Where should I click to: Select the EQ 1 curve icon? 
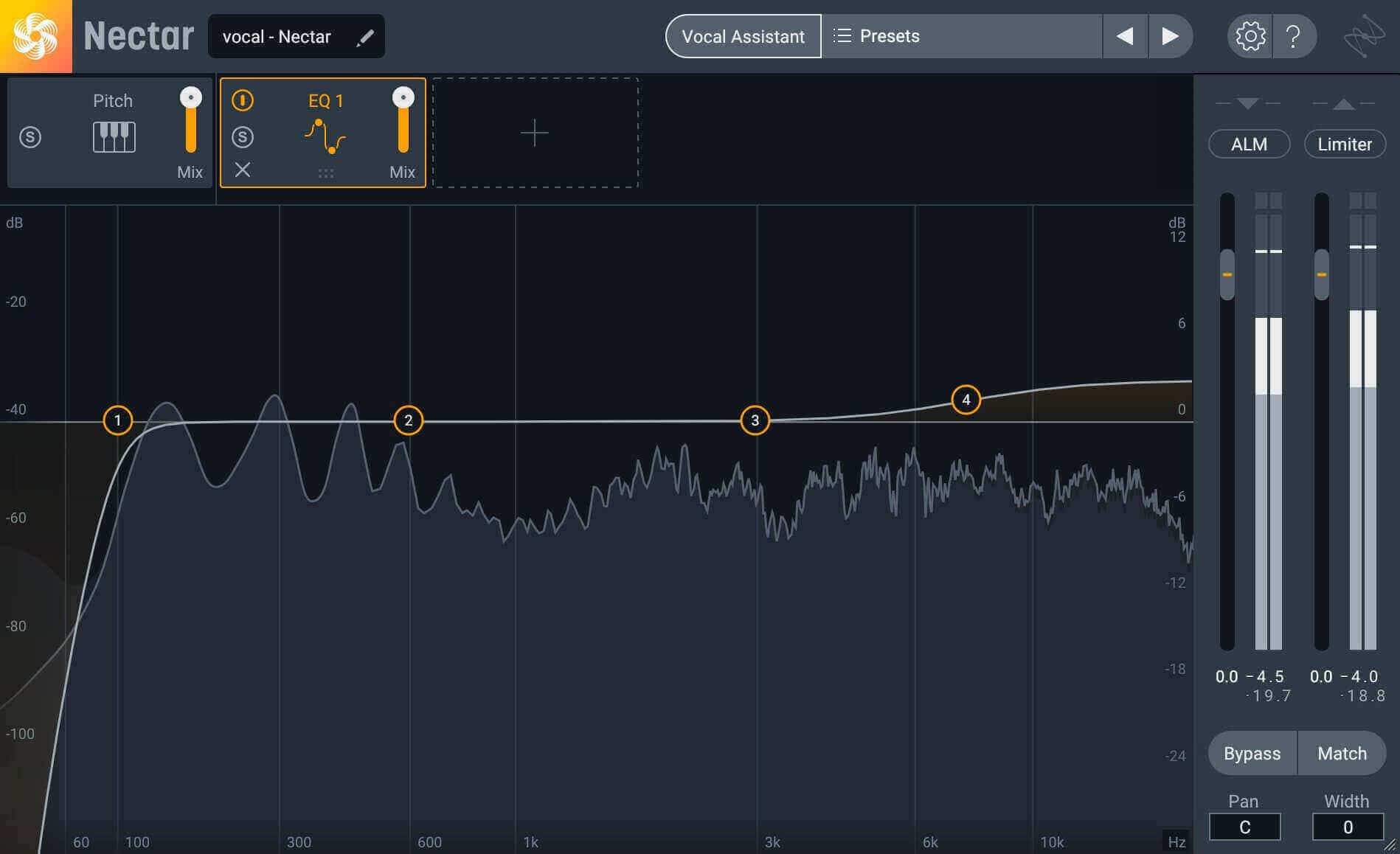click(325, 136)
